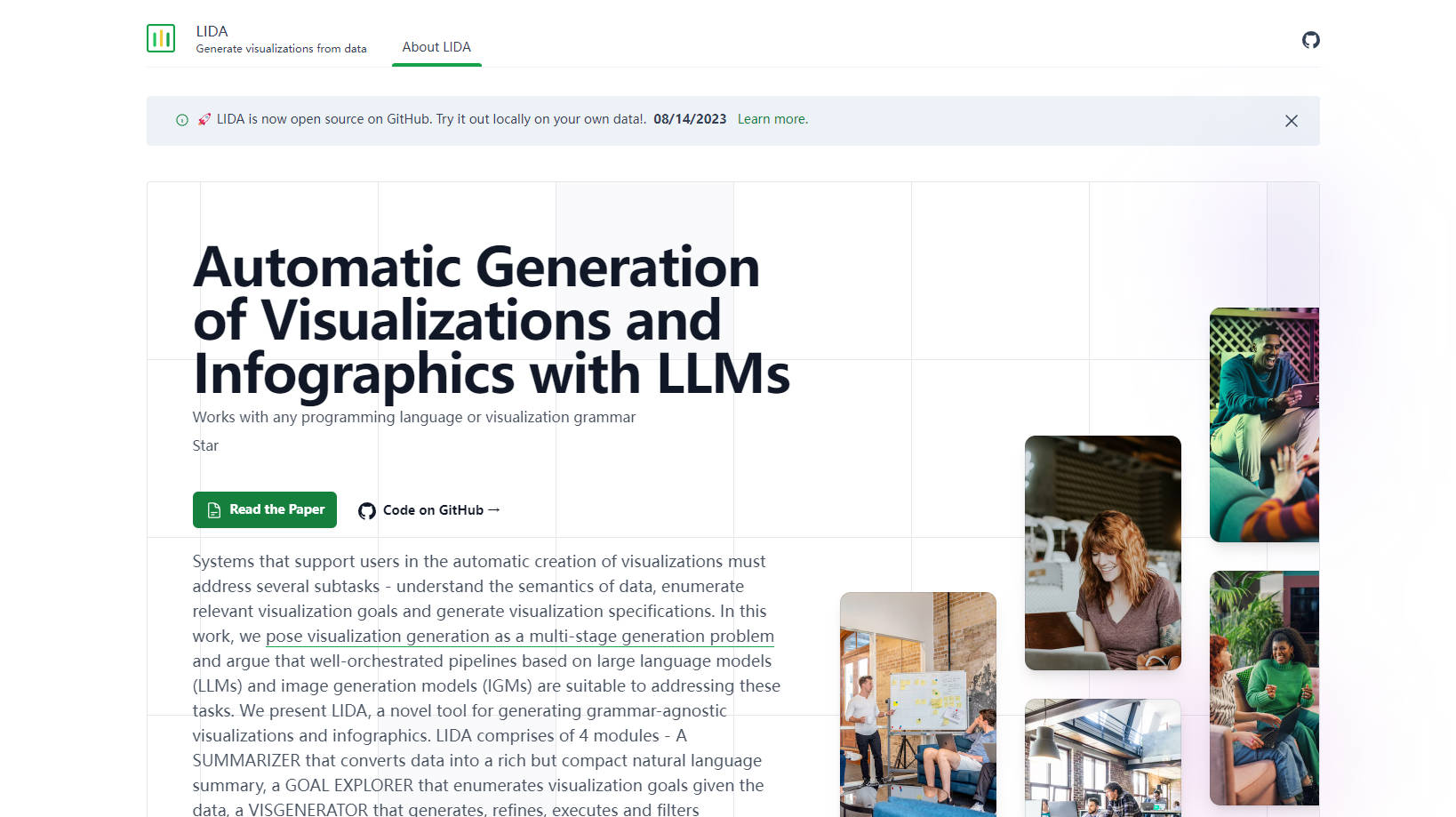
Task: Switch to the About LIDA tab
Action: [436, 47]
